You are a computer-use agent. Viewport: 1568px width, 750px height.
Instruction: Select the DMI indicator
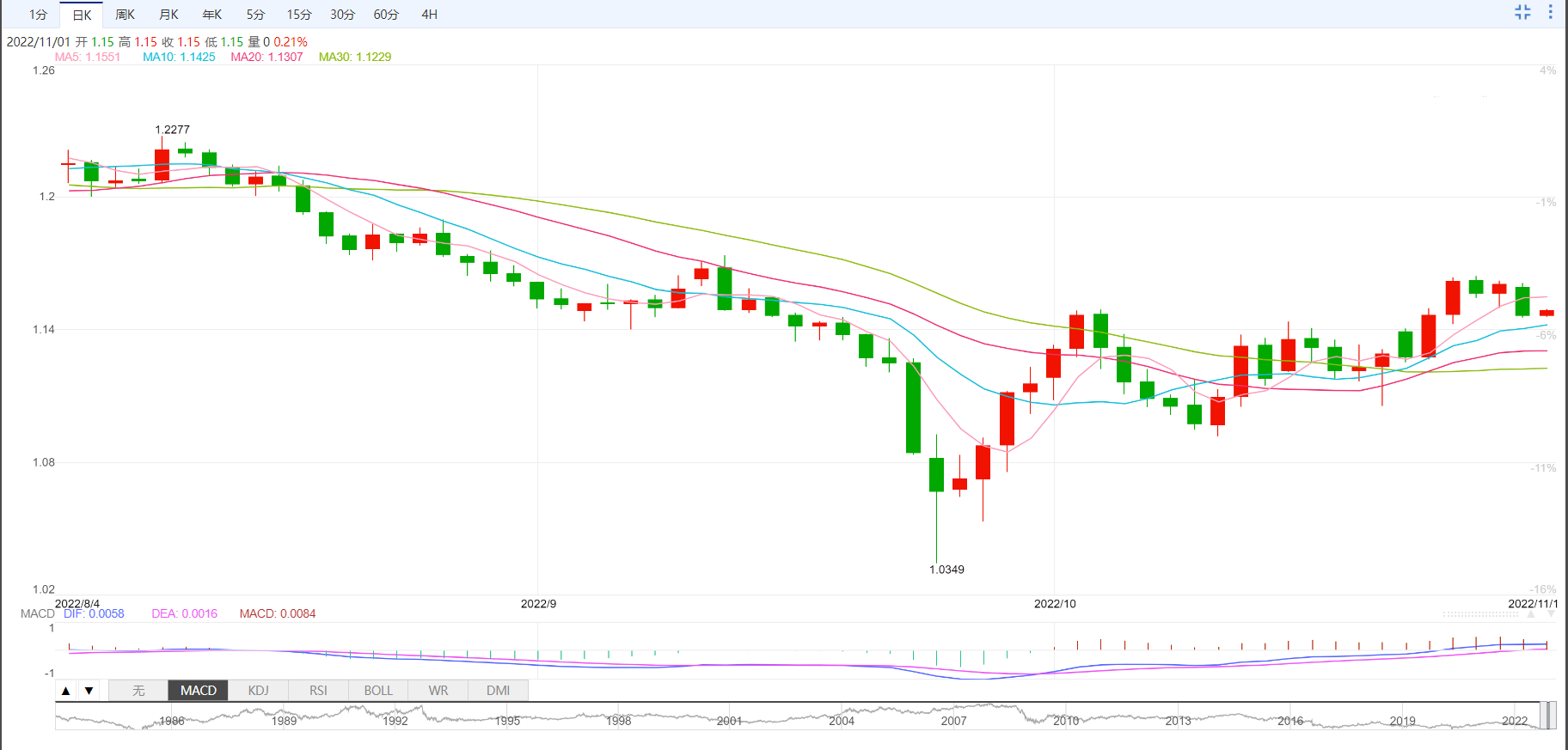click(x=499, y=691)
